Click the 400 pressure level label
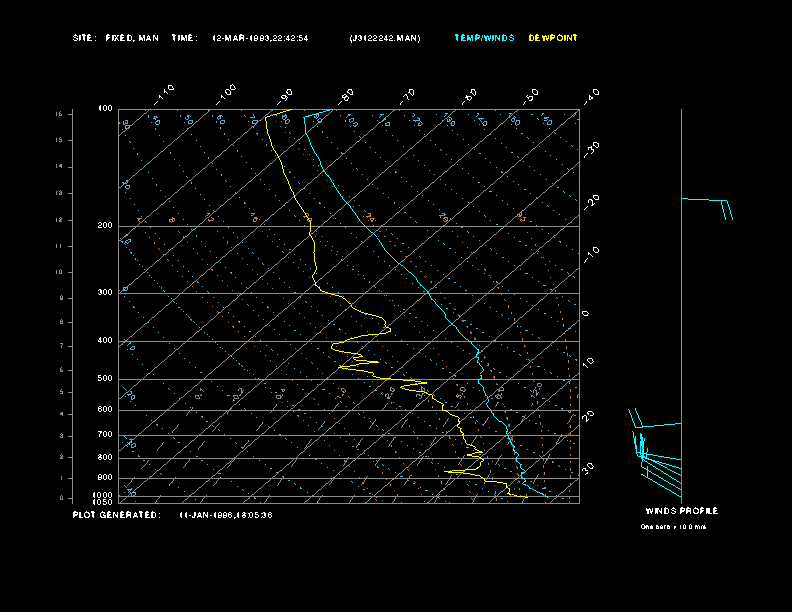 click(105, 341)
